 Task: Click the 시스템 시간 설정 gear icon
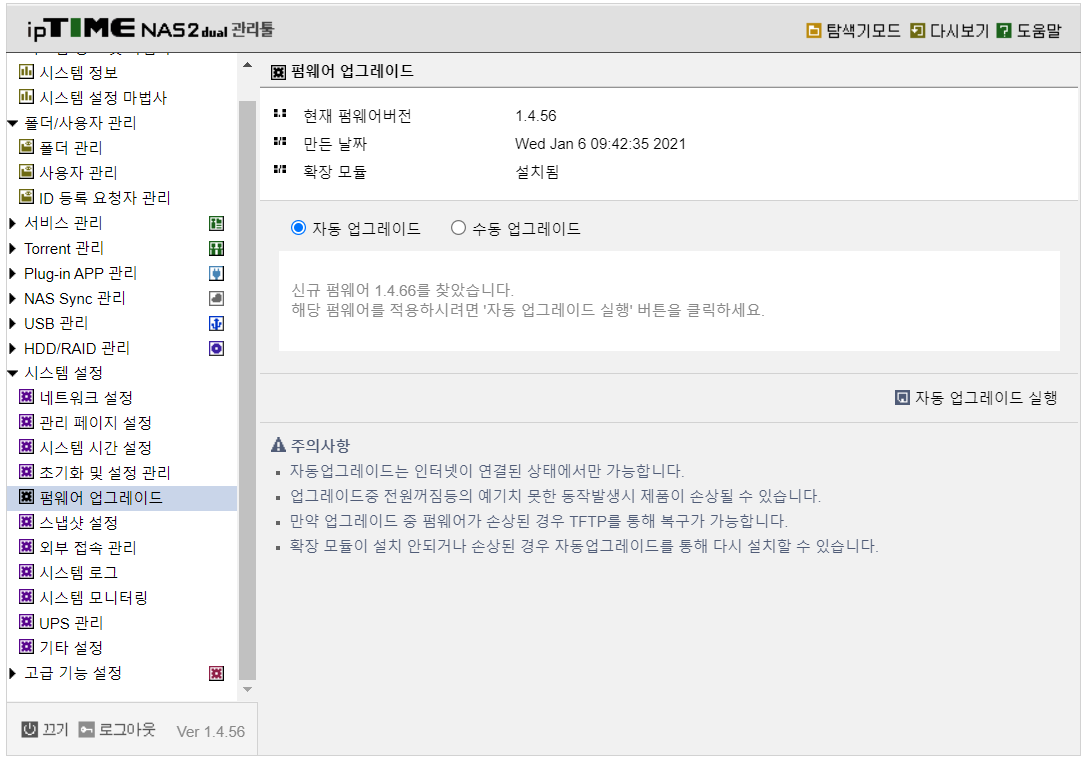point(26,447)
